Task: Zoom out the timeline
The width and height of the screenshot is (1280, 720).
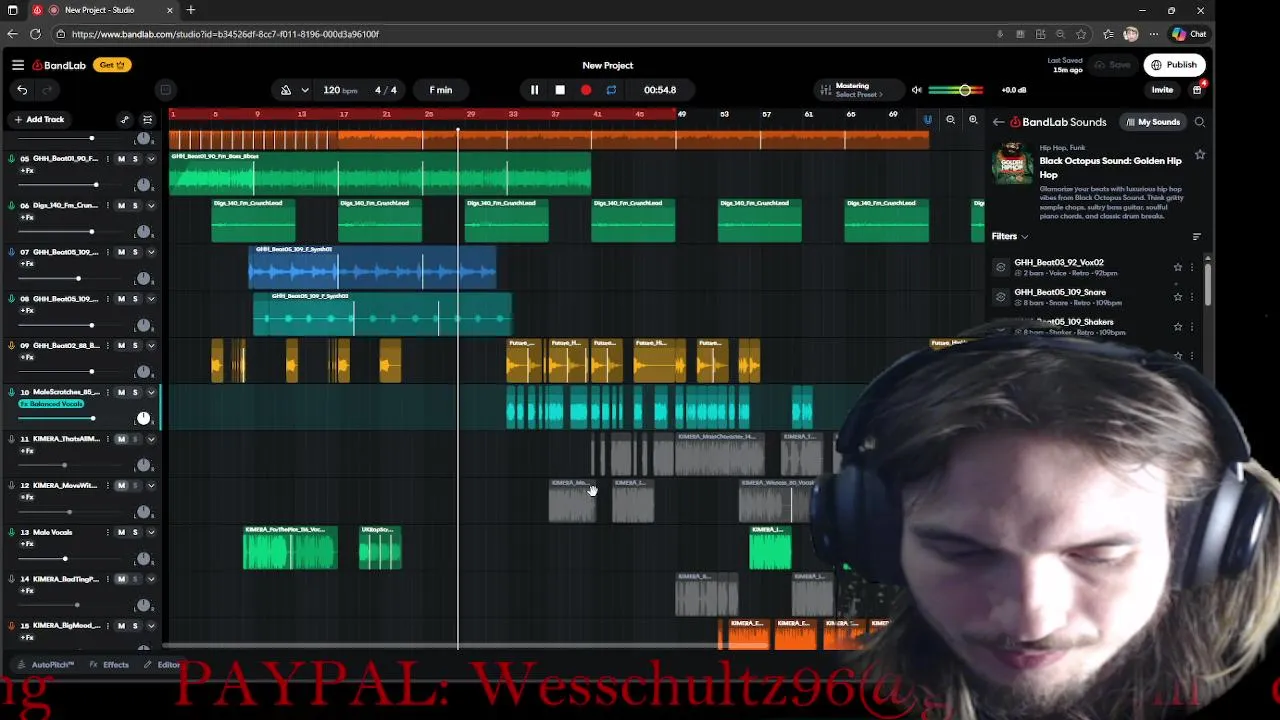Action: (950, 120)
